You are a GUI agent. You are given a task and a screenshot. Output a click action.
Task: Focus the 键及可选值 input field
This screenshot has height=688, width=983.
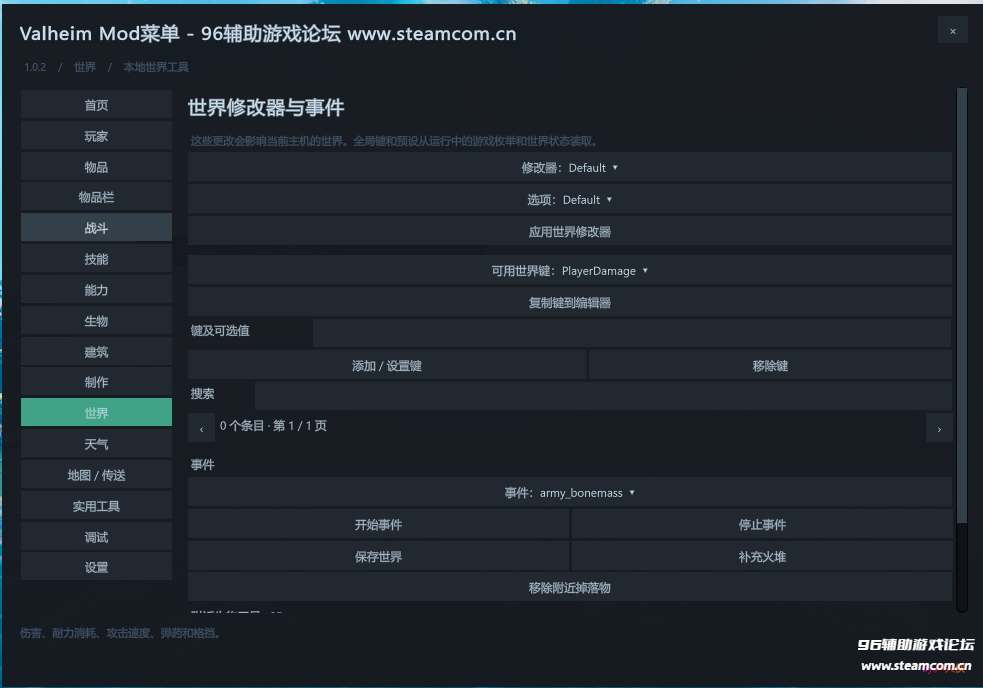click(x=632, y=332)
